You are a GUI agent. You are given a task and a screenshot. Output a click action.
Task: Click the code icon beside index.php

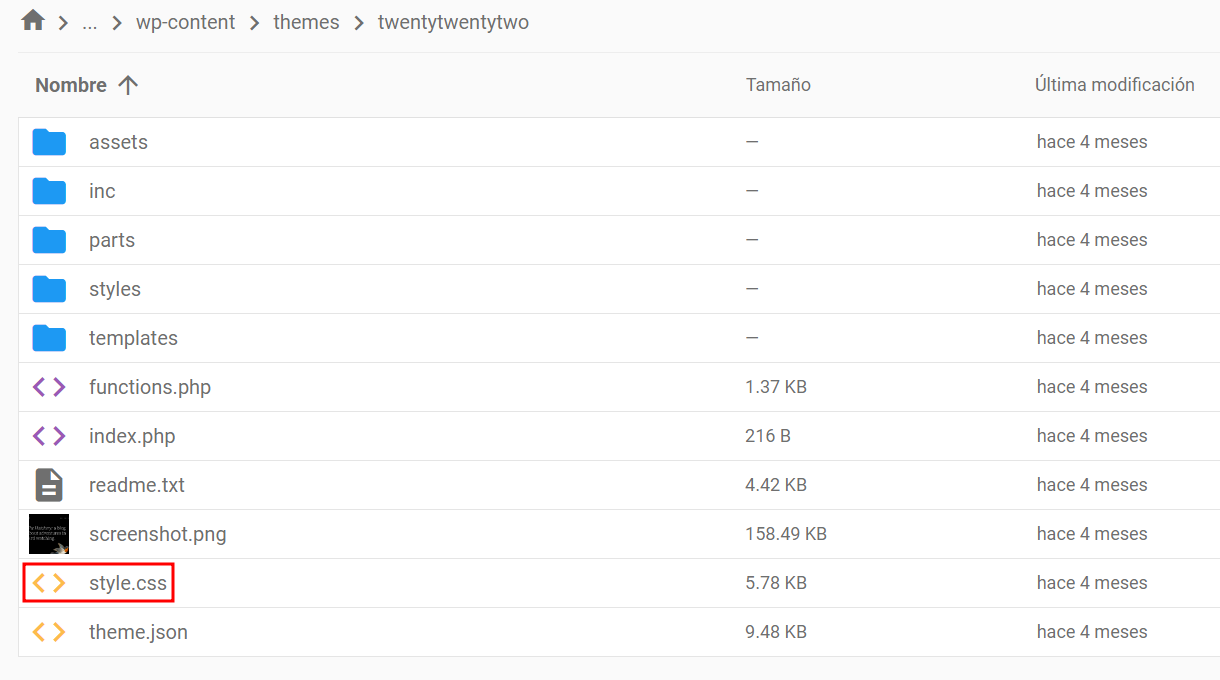[49, 435]
